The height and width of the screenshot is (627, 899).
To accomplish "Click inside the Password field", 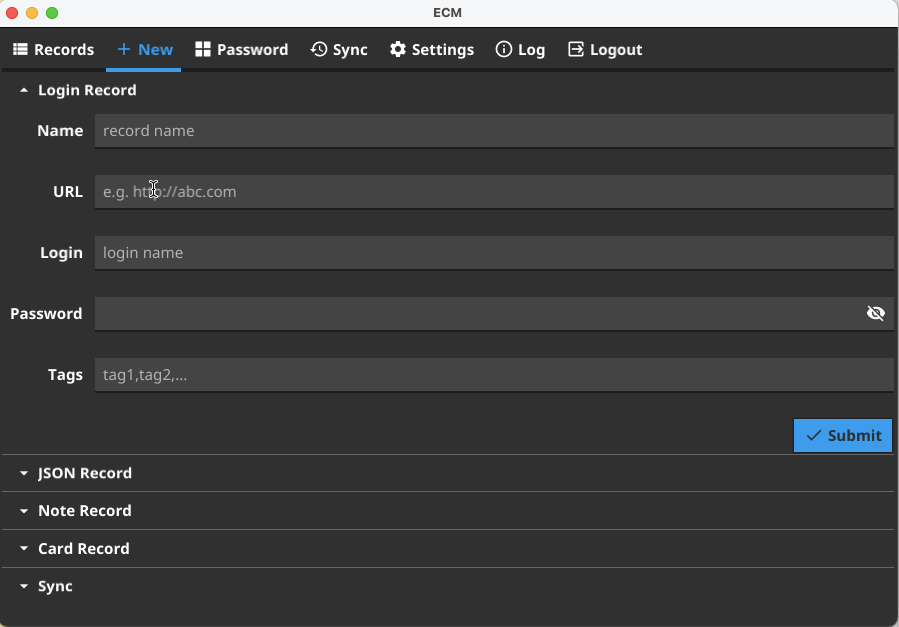I will coord(475,314).
